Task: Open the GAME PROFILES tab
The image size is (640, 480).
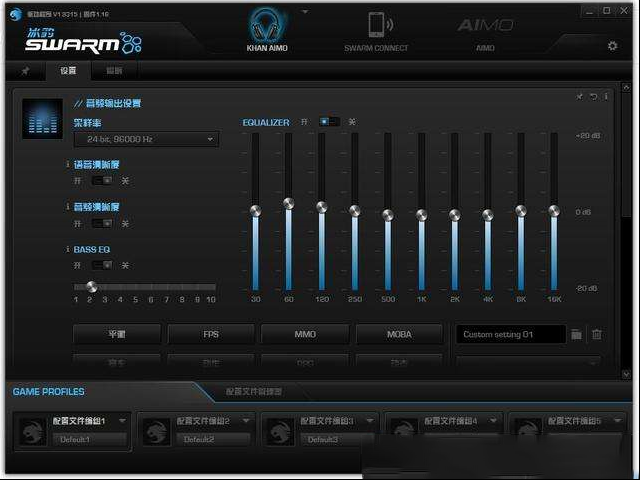Action: click(49, 392)
